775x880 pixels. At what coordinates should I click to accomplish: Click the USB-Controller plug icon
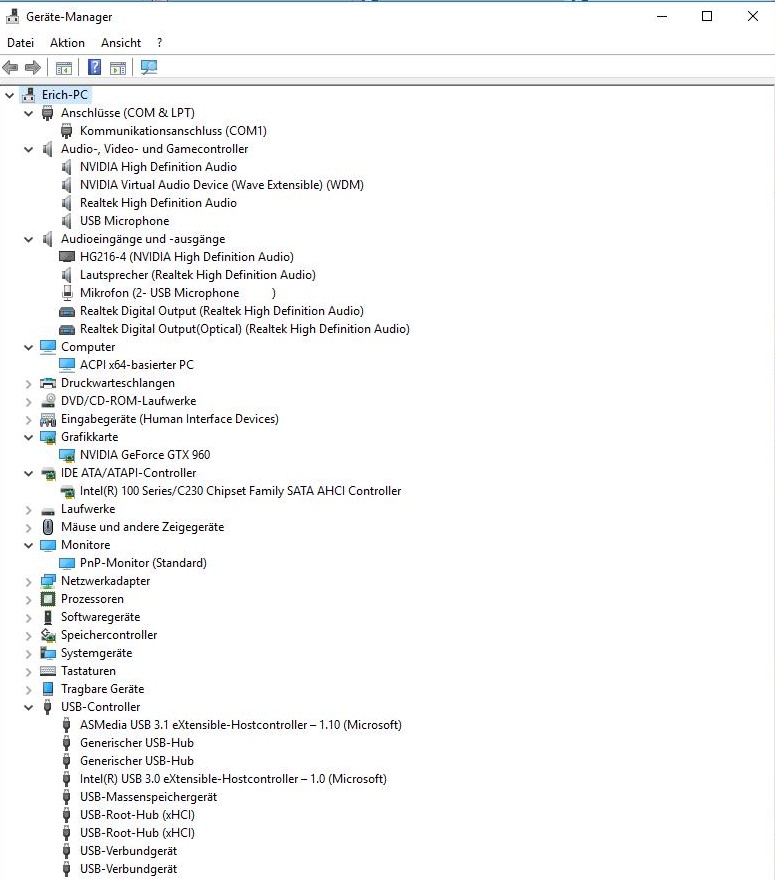(48, 707)
